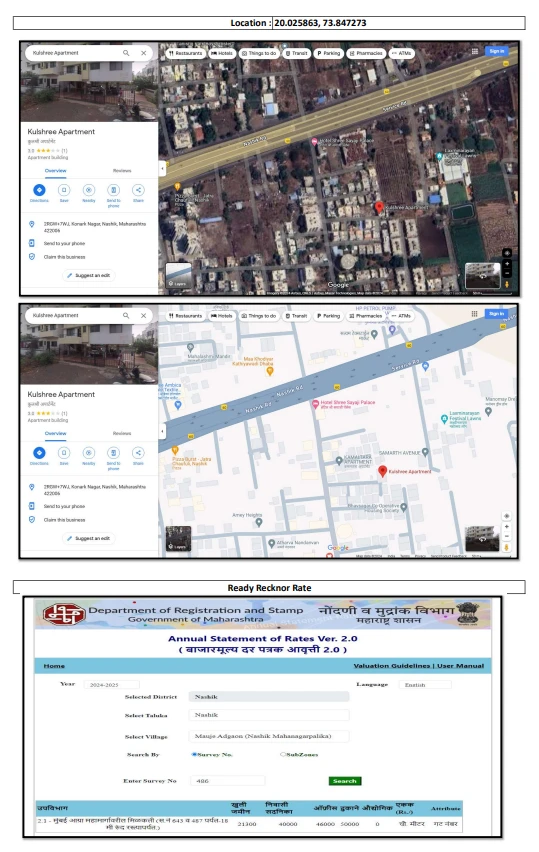This screenshot has width=539, height=852.
Task: Select the Survey No. radio button
Action: [194, 754]
